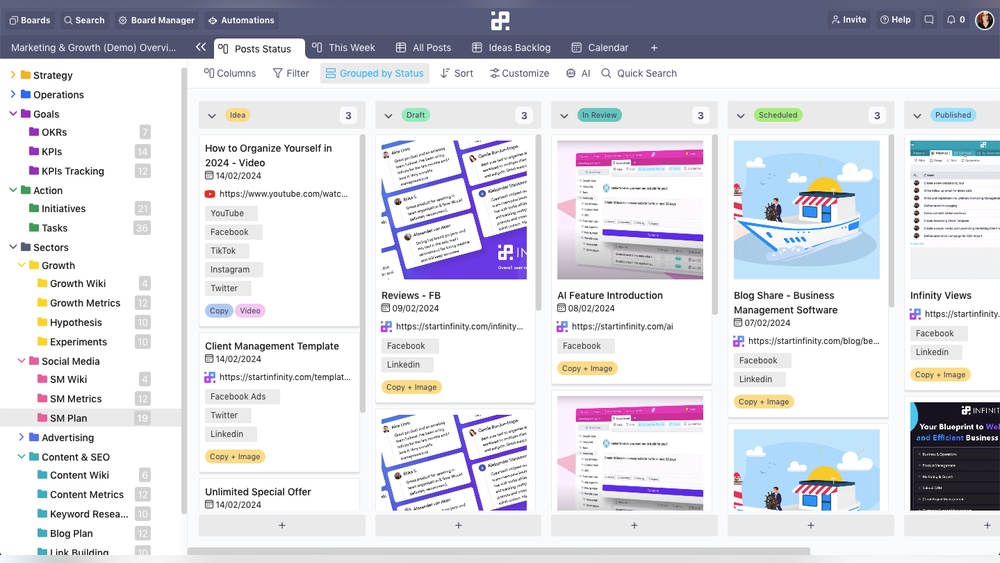Open Reviews - FB card thumbnail
This screenshot has width=1000, height=563.
point(454,210)
